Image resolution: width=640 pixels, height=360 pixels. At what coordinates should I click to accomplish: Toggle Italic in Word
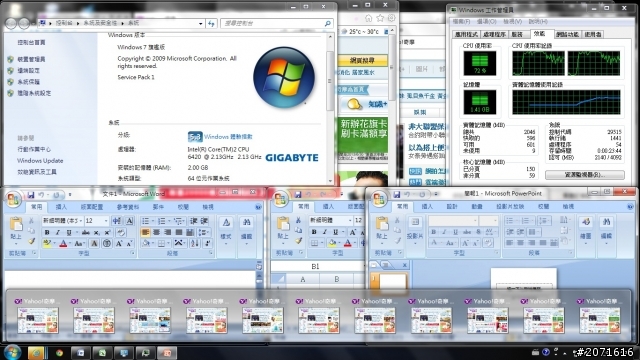point(58,232)
